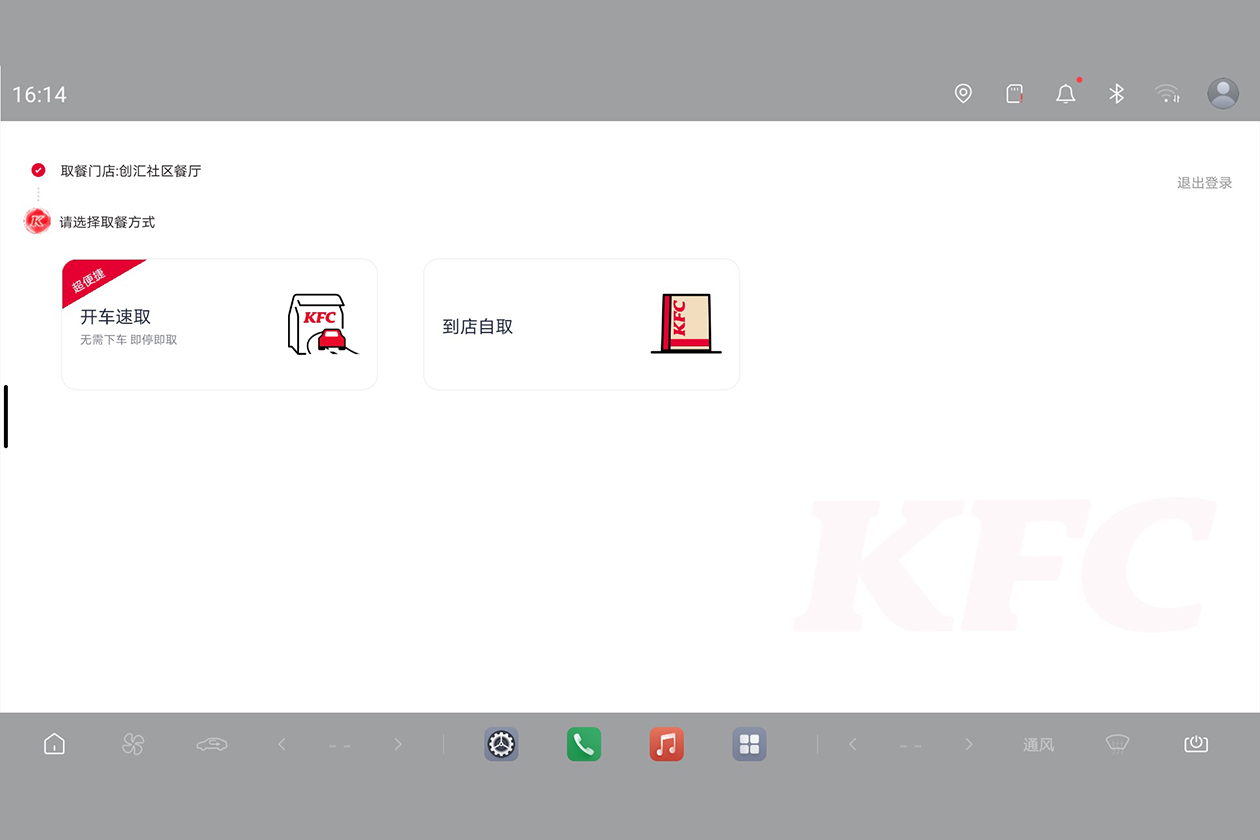Decrease passenger temperature with left arrow

[853, 744]
